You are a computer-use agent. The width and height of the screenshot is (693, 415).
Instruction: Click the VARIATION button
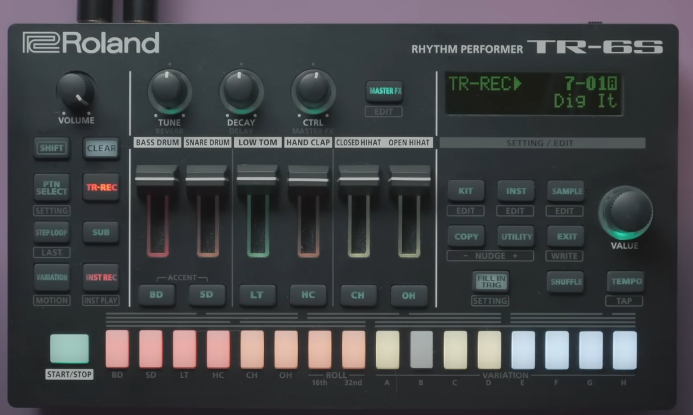coord(52,277)
